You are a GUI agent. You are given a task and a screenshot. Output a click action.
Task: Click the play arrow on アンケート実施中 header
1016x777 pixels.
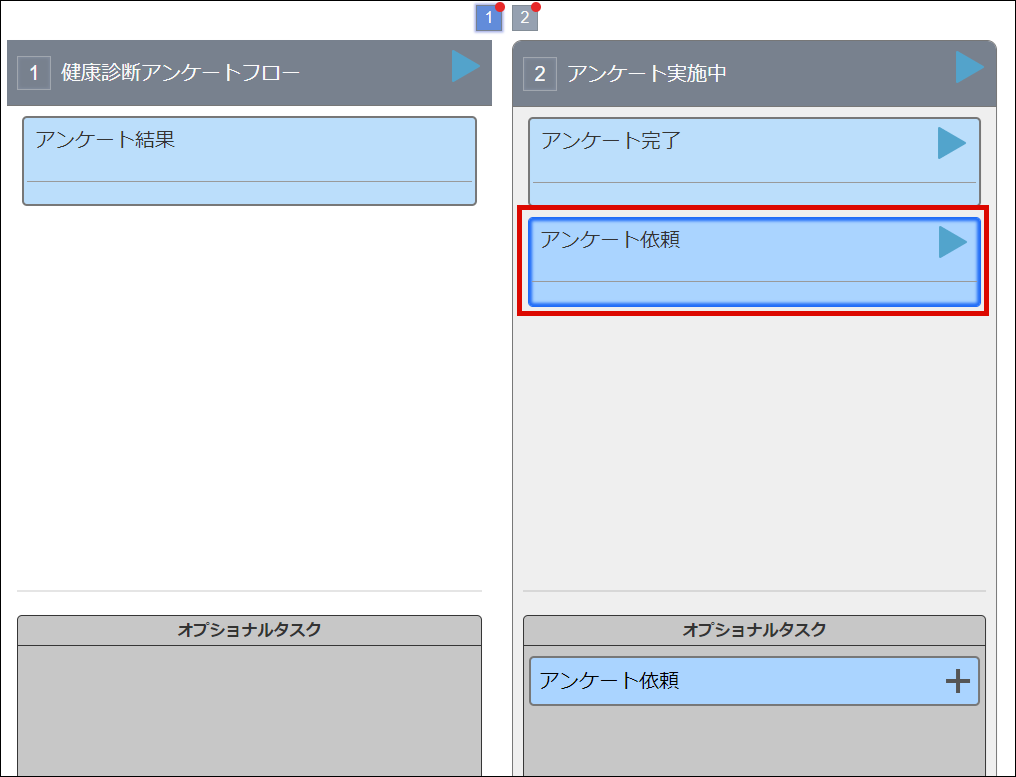click(x=968, y=67)
